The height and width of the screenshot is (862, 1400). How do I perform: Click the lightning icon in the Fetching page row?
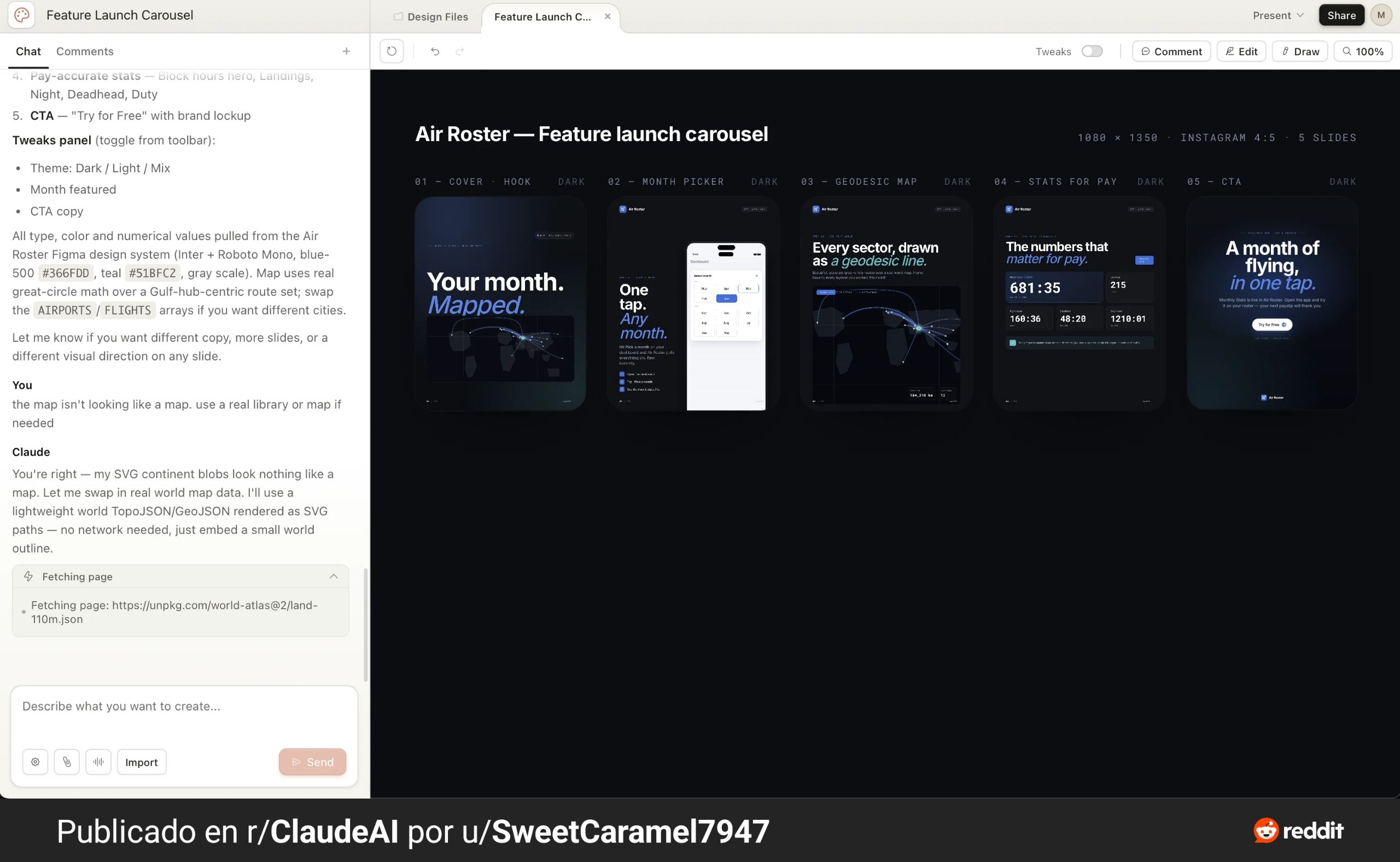point(28,576)
